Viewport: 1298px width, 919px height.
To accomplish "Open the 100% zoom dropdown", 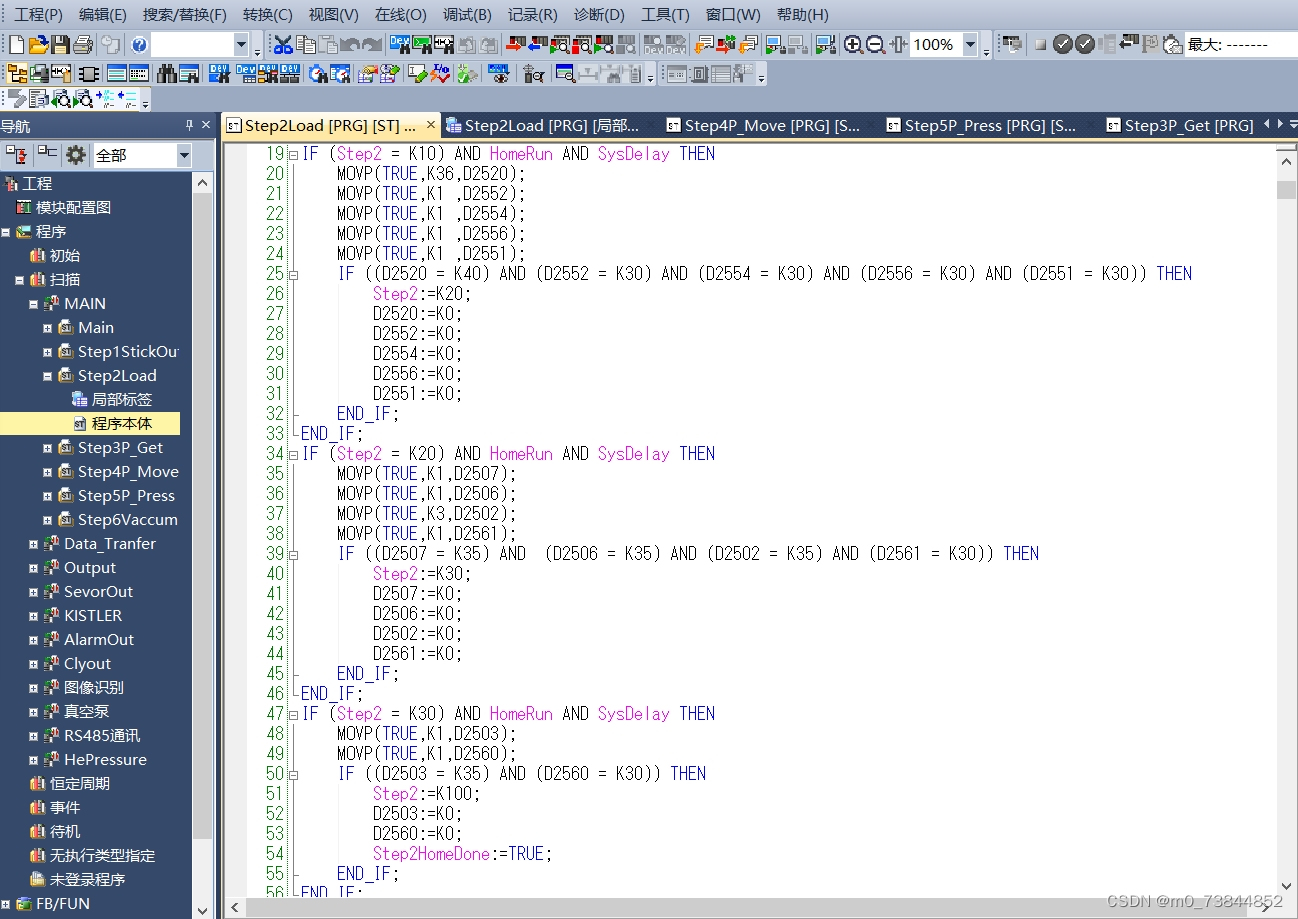I will [x=971, y=44].
